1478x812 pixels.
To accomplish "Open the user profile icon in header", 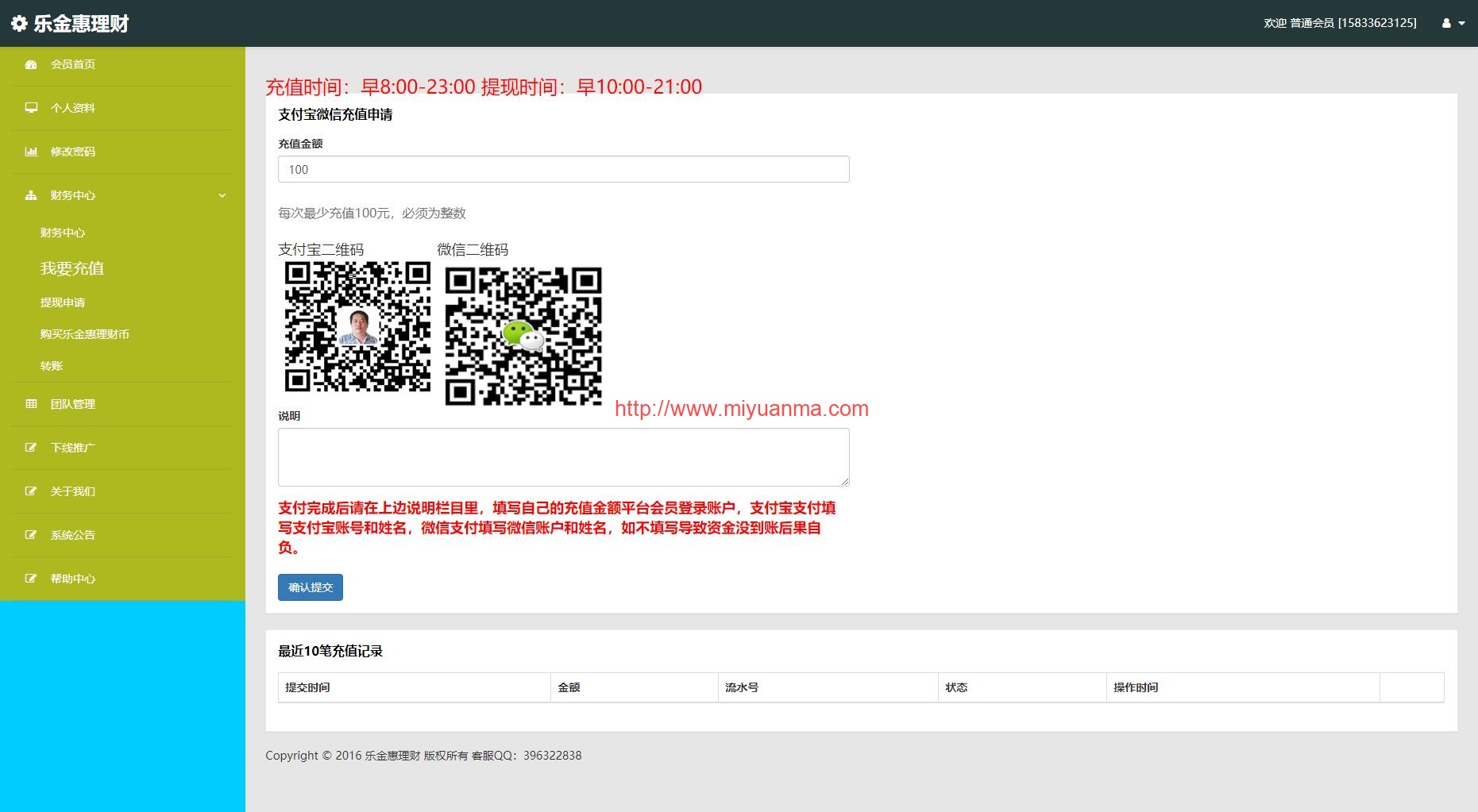I will (x=1446, y=24).
